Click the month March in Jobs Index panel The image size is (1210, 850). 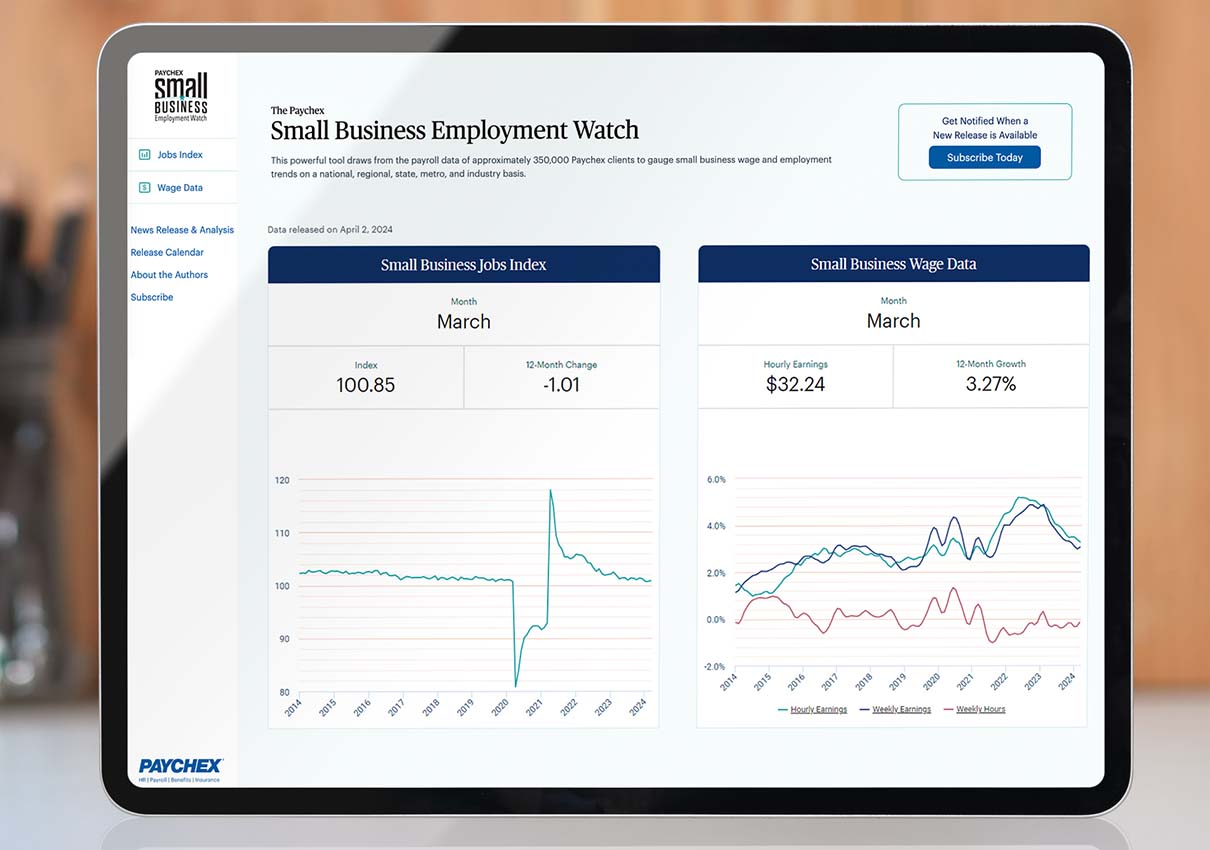(464, 322)
